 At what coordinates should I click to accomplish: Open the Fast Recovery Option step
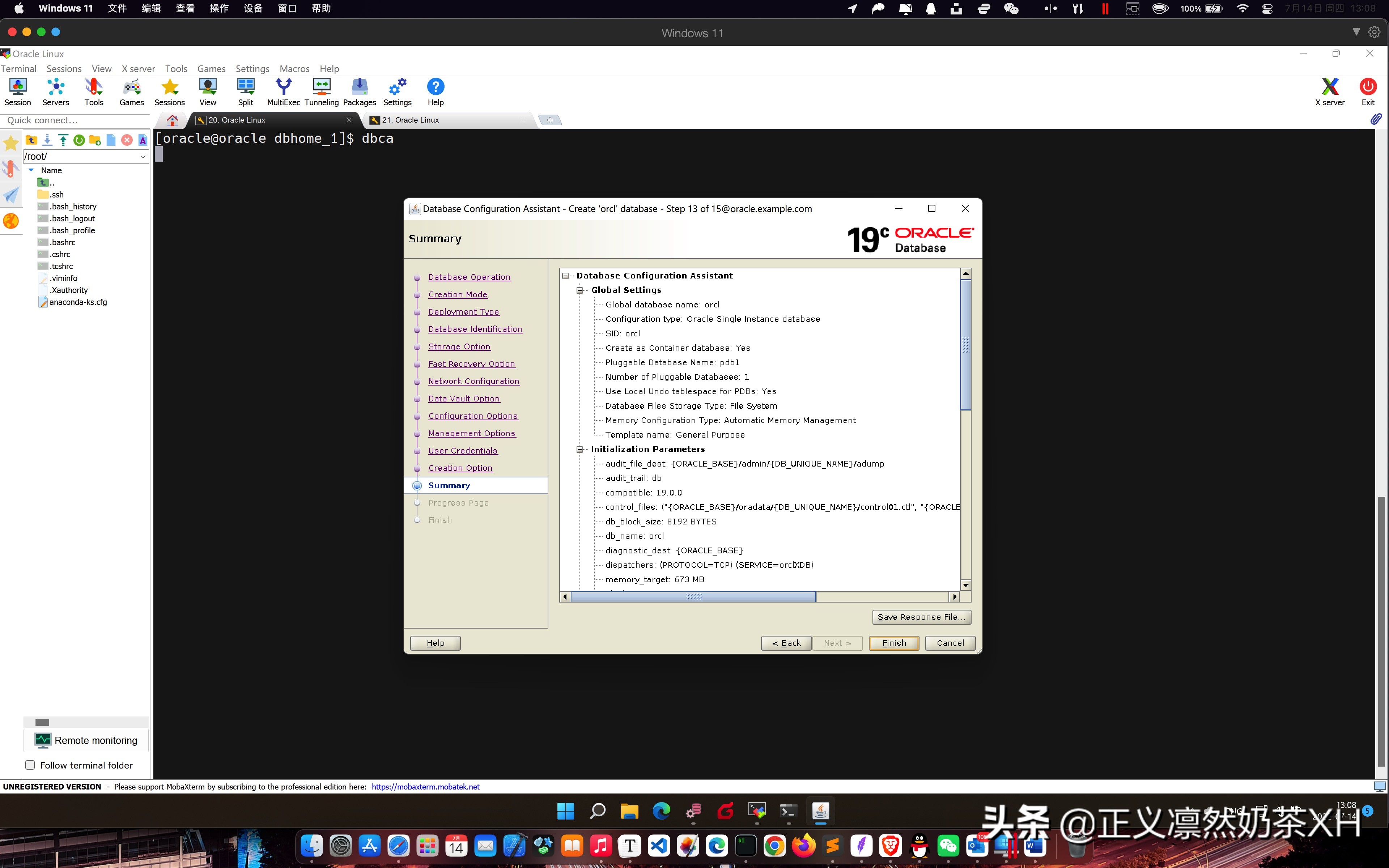[471, 363]
